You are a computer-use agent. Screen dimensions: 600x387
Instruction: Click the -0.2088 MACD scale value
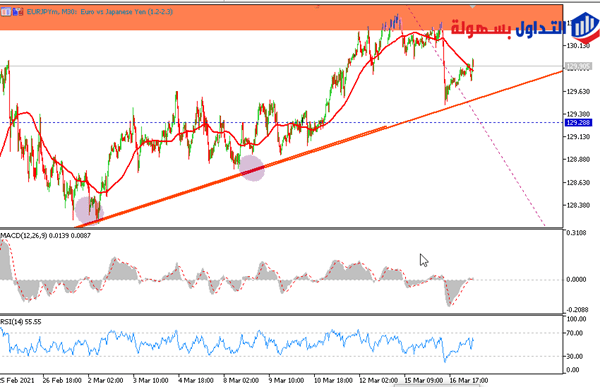[576, 309]
